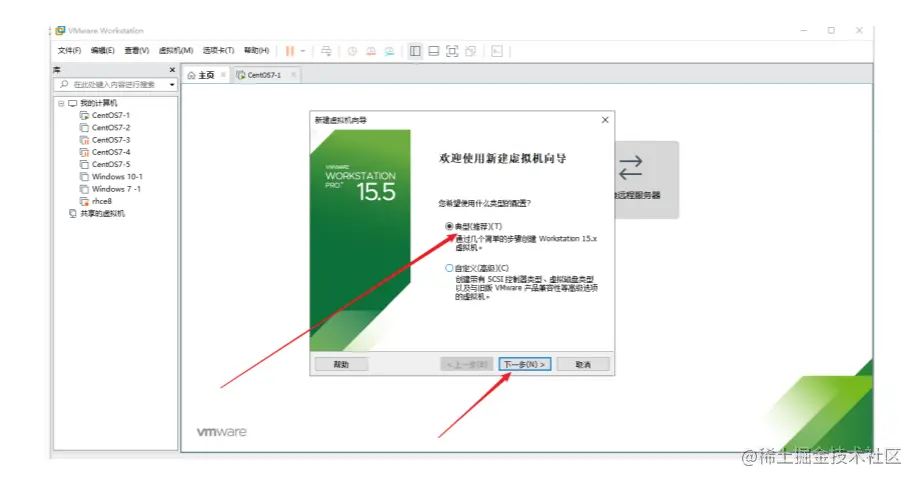This screenshot has height=483, width=918.
Task: Click the CentOS7-1 VM icon in tree
Action: [84, 115]
